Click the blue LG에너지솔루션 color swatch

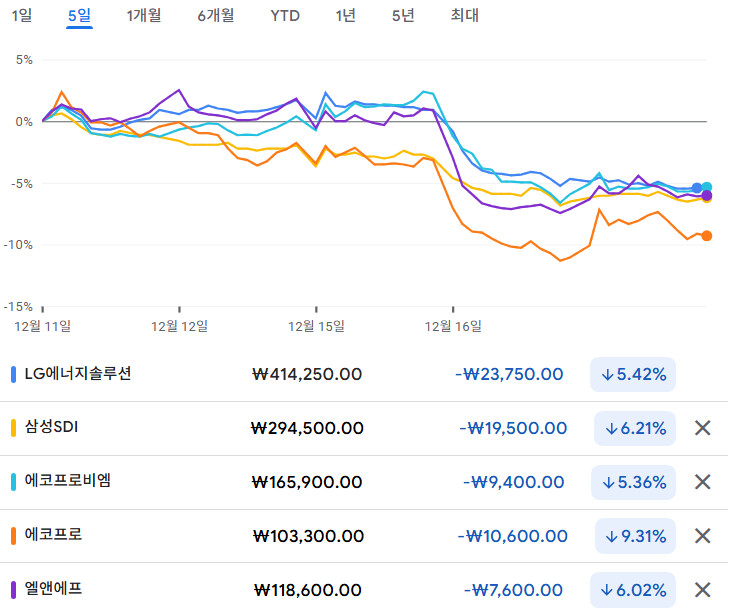click(x=12, y=375)
